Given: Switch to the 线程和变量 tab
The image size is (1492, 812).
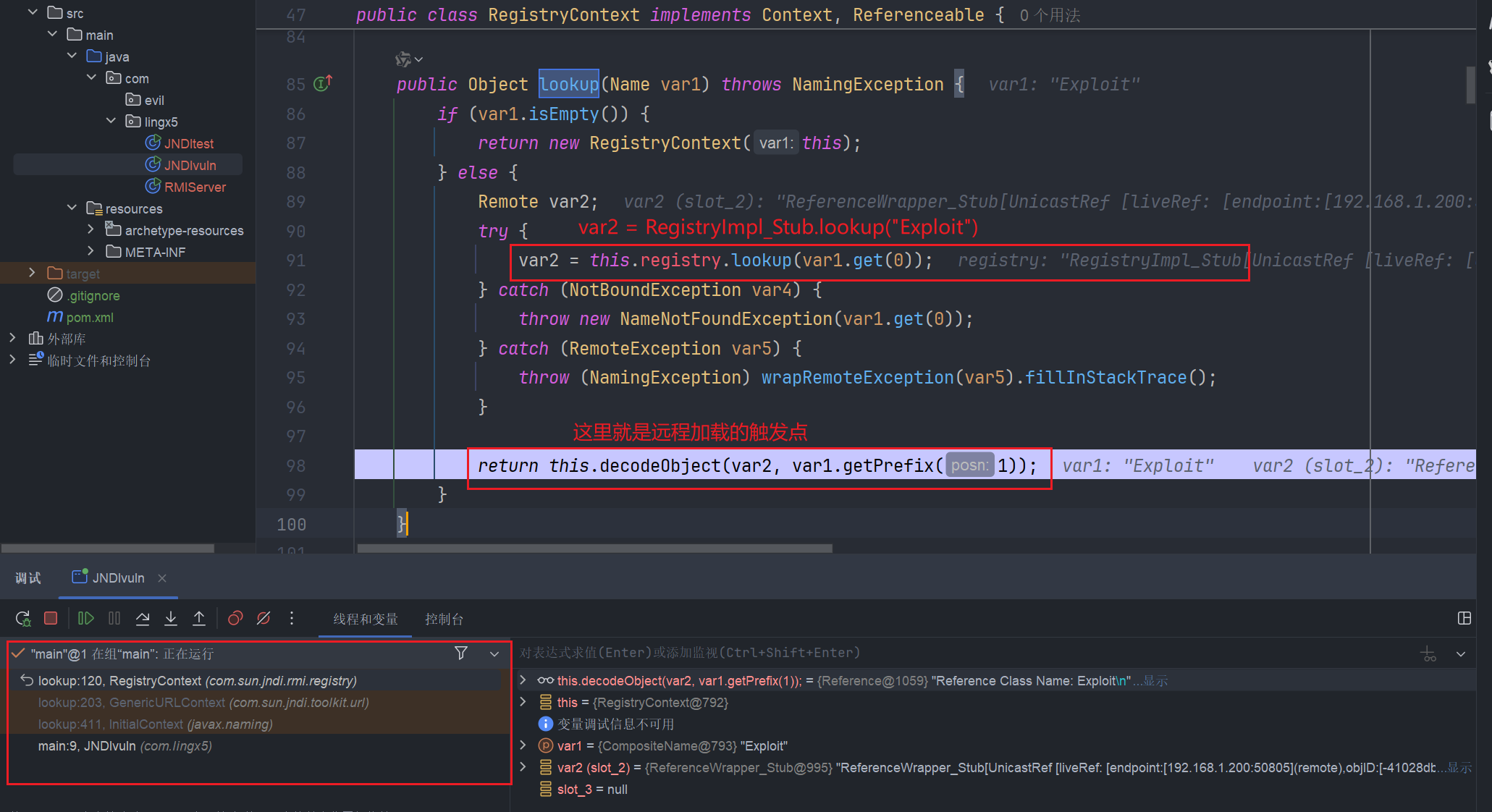Looking at the screenshot, I should [x=366, y=619].
